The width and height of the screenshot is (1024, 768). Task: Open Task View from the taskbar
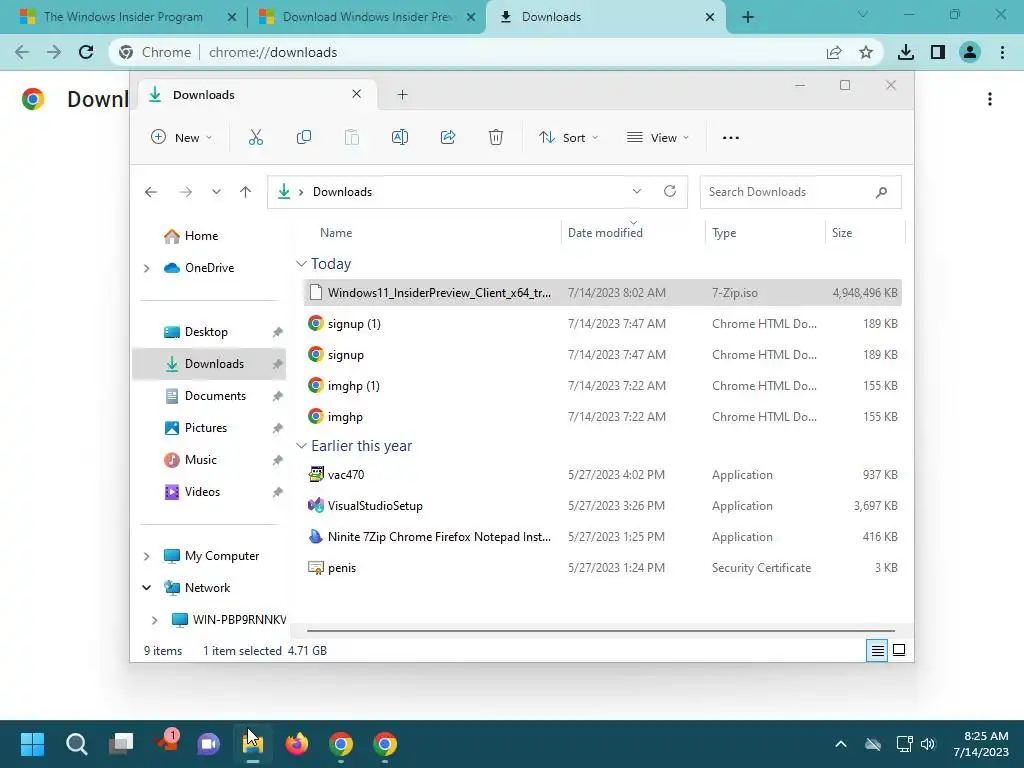121,744
